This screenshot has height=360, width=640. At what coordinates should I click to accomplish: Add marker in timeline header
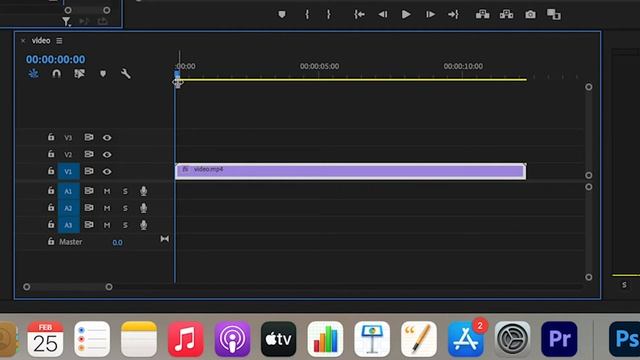click(103, 73)
